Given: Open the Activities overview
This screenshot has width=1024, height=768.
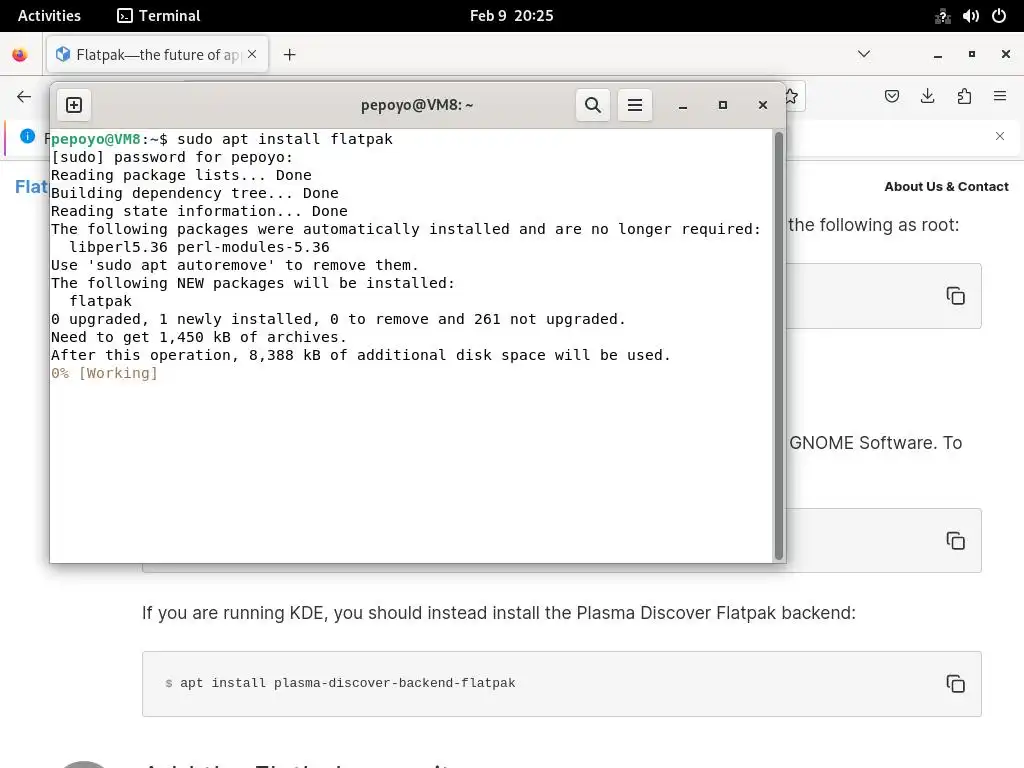Looking at the screenshot, I should tap(49, 16).
